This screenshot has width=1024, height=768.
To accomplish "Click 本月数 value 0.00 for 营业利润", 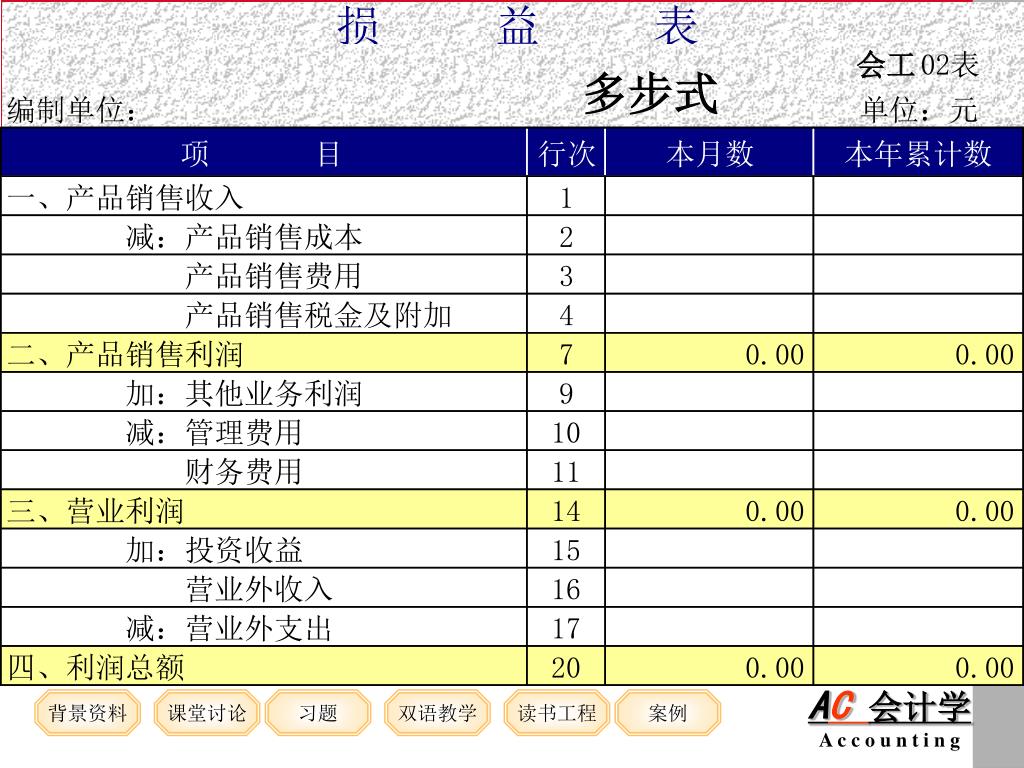I will point(775,511).
